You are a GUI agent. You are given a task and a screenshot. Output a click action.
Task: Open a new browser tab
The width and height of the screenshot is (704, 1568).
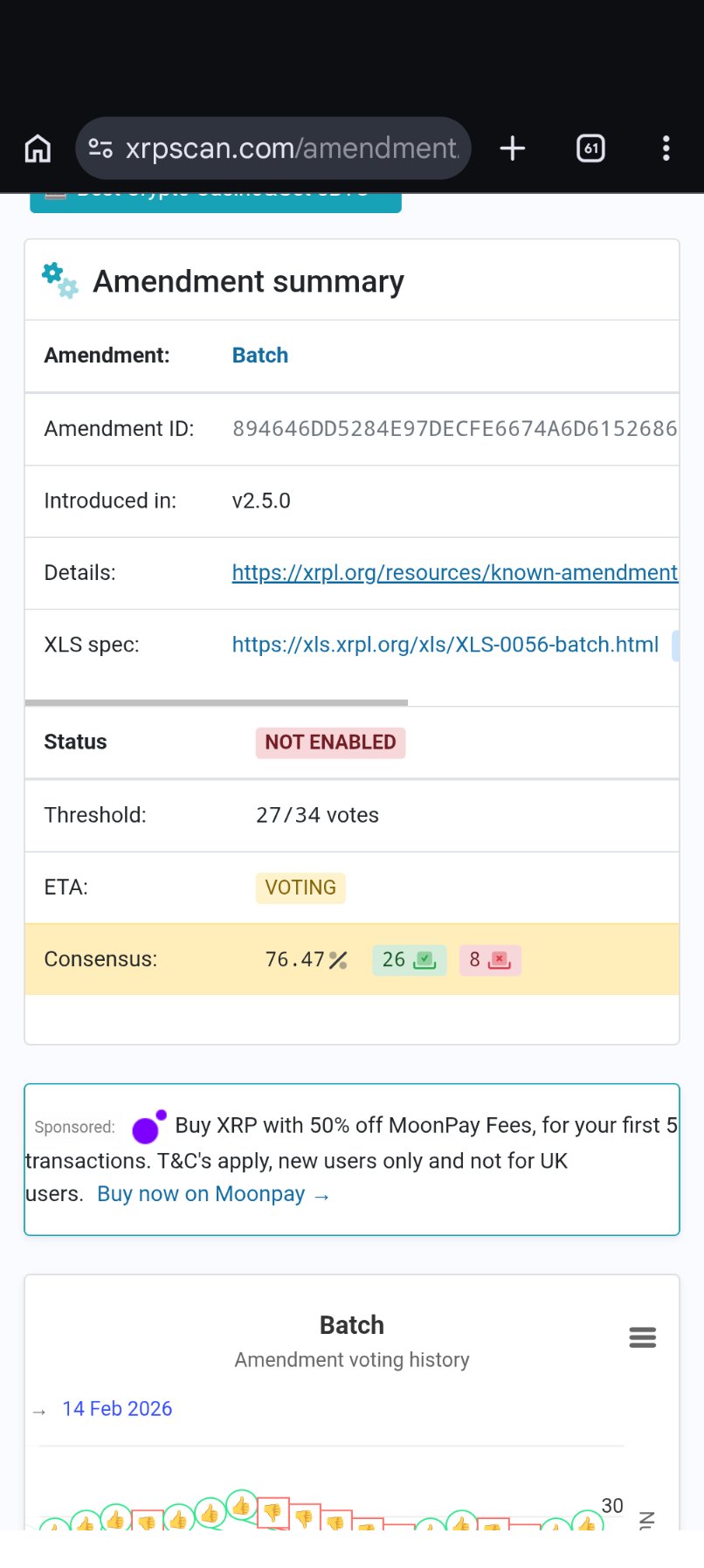tap(513, 149)
